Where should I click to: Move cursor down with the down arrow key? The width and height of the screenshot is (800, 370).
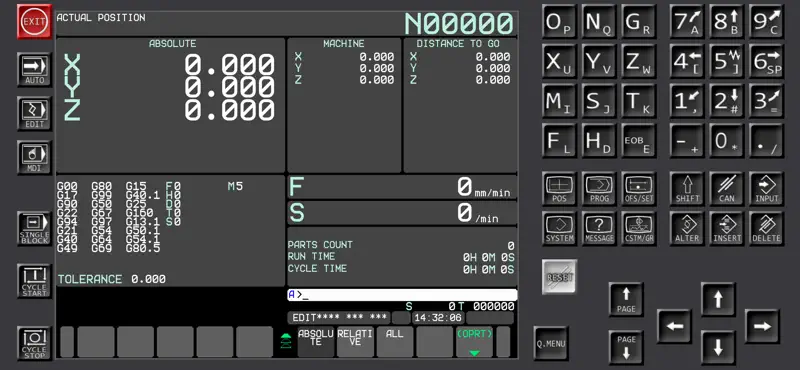[718, 347]
